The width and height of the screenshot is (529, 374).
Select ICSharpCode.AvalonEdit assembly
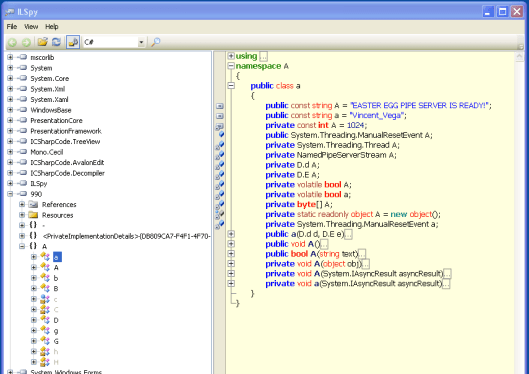click(67, 163)
